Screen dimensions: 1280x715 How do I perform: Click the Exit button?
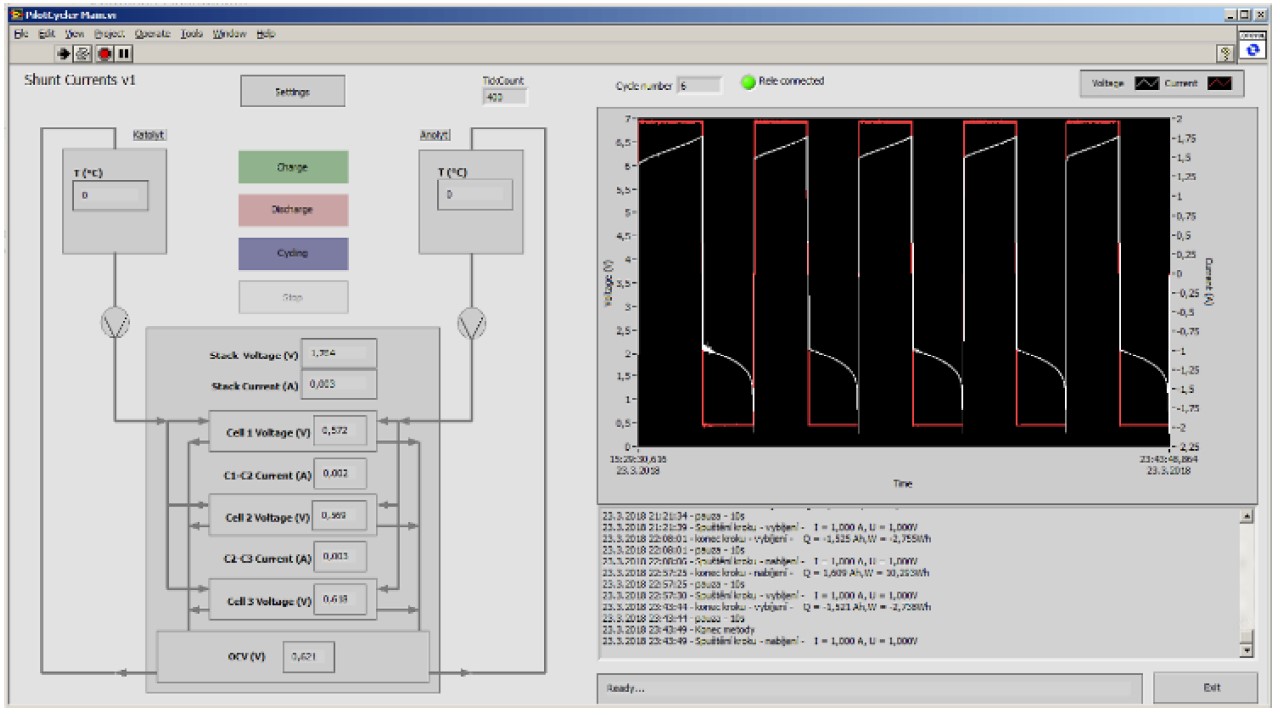[1205, 688]
